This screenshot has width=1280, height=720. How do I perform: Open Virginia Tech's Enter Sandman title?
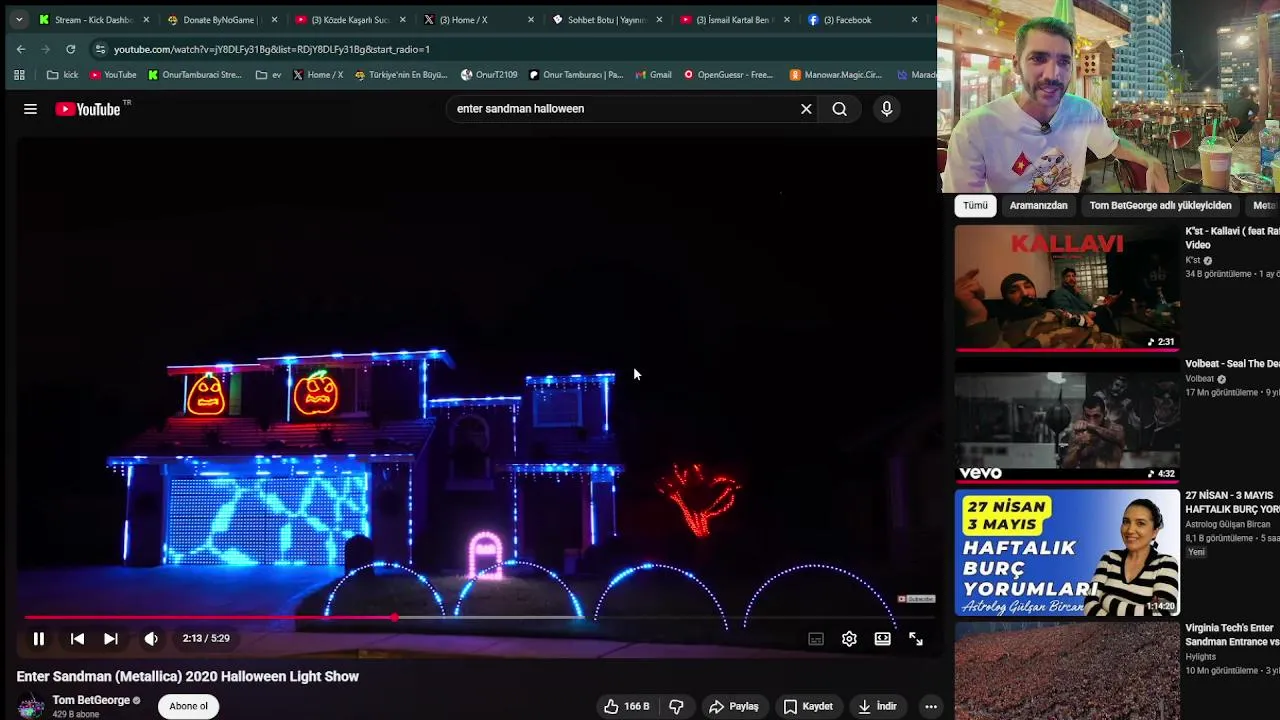(x=1232, y=635)
